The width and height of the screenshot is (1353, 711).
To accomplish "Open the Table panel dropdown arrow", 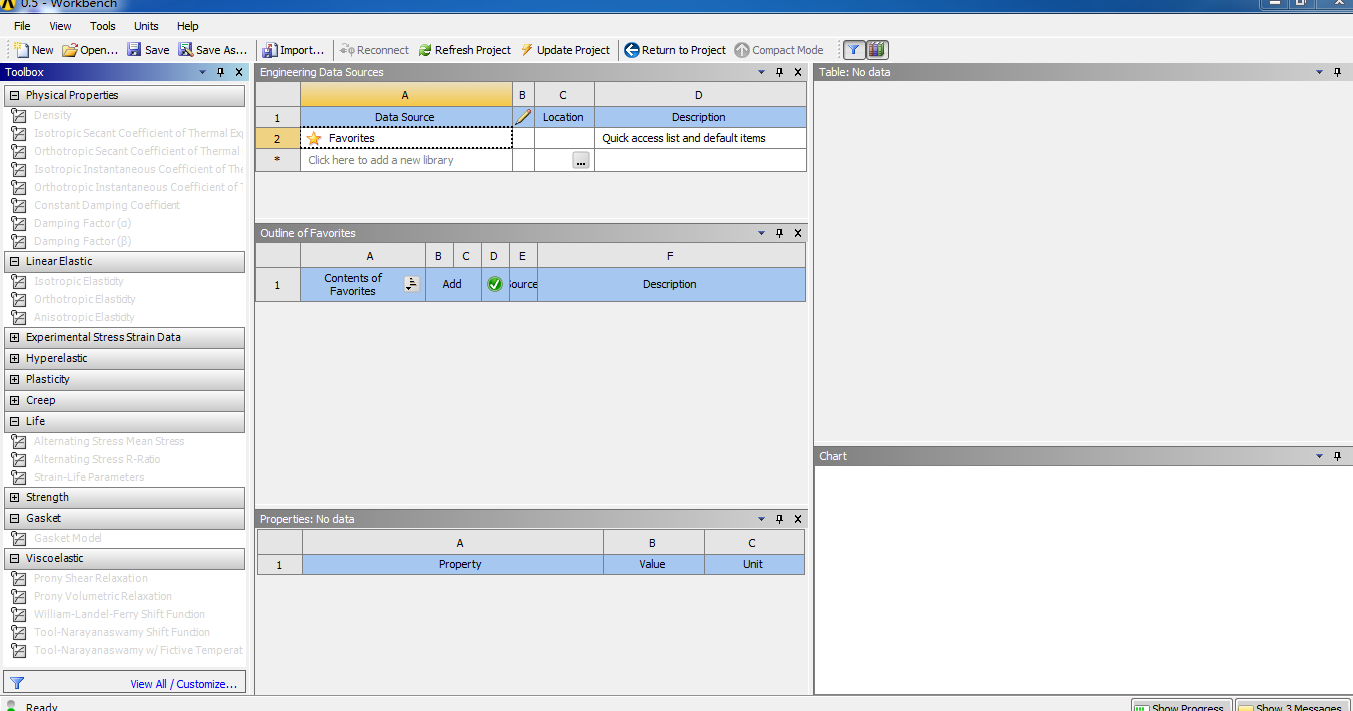I will point(1319,72).
